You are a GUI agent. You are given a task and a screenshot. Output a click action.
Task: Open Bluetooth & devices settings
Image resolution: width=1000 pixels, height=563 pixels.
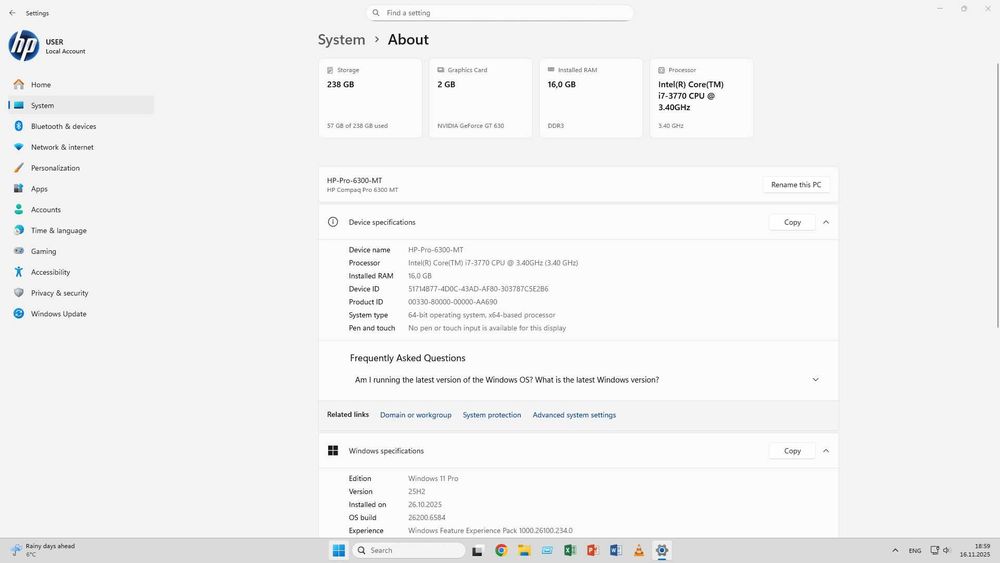pos(81,126)
